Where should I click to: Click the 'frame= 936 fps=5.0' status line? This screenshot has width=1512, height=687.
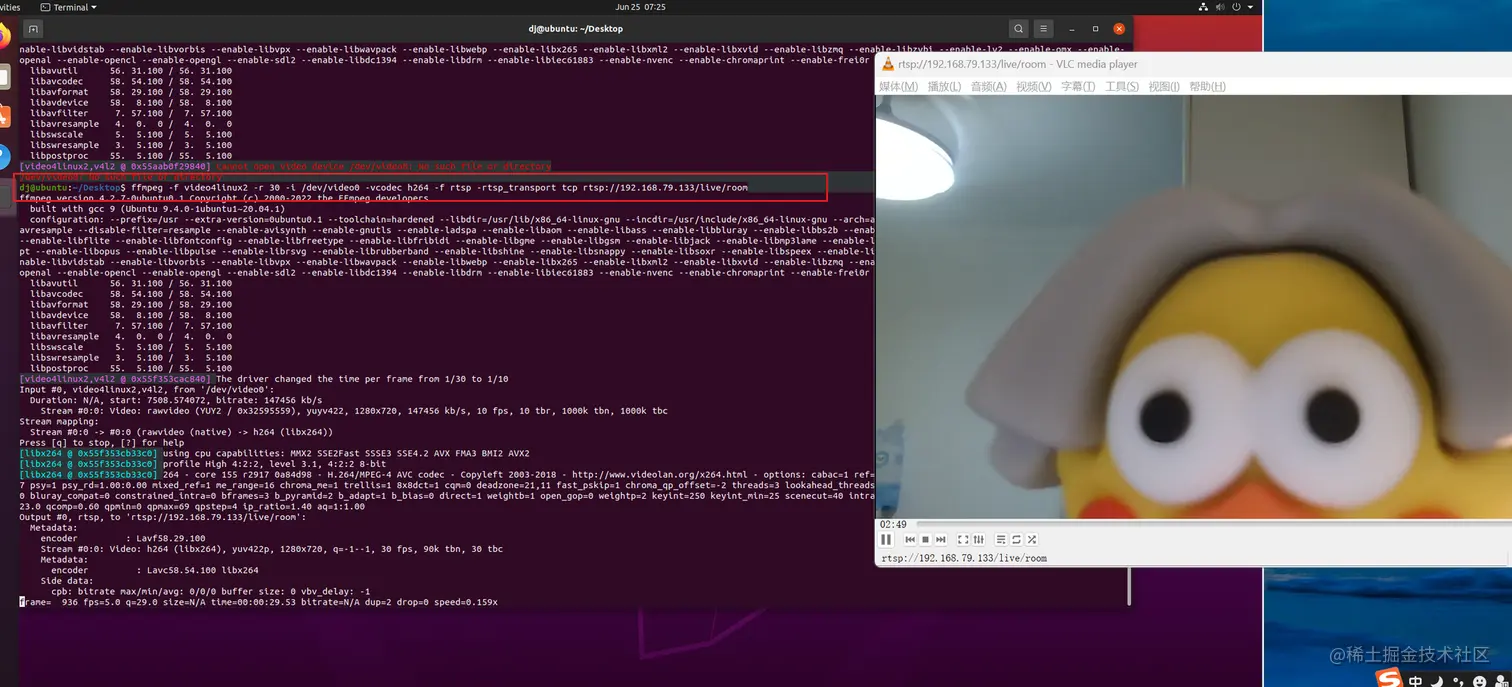[259, 602]
